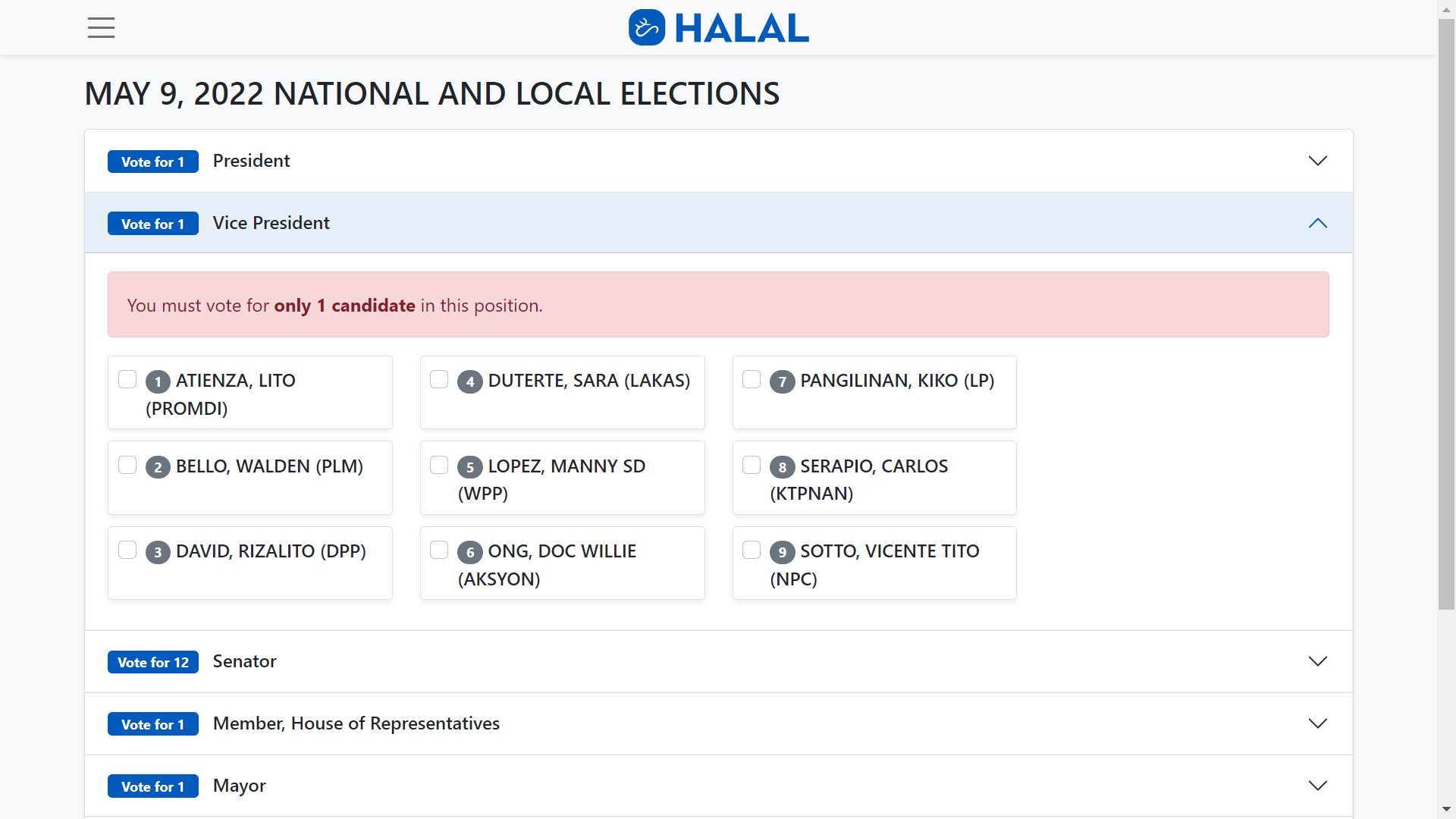The width and height of the screenshot is (1456, 819).
Task: Expand the President section
Action: tap(1318, 161)
